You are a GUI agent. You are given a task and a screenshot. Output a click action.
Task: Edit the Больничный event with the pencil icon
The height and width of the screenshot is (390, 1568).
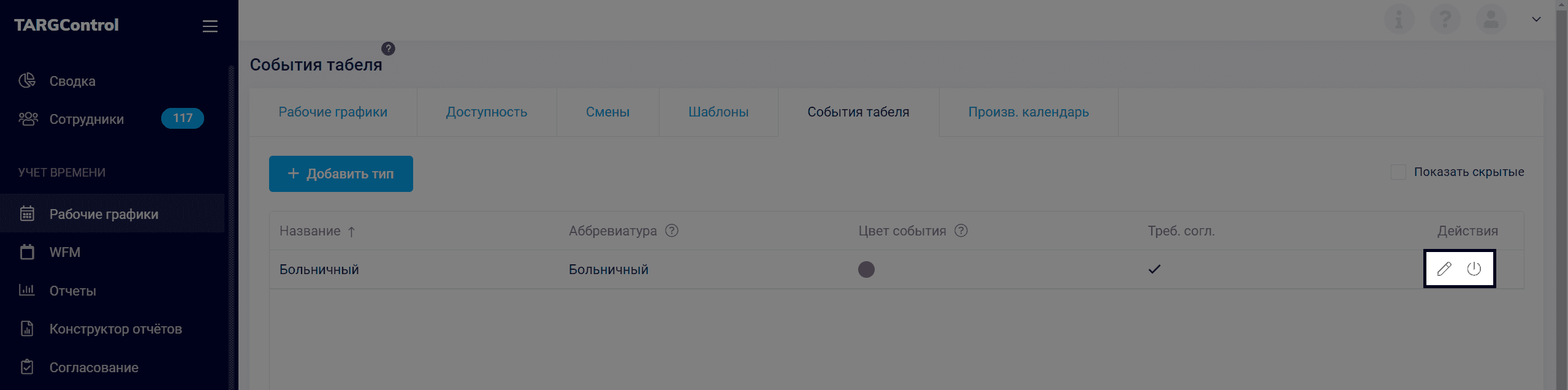(x=1445, y=268)
